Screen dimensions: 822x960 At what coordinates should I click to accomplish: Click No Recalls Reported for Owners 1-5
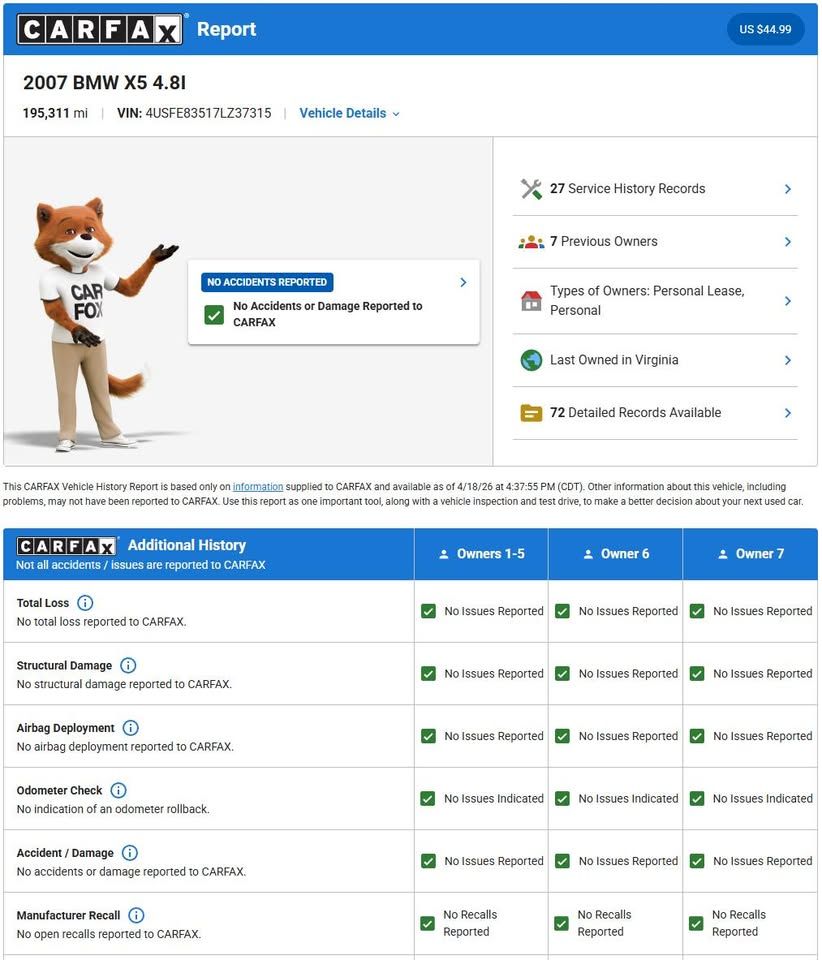(x=470, y=923)
